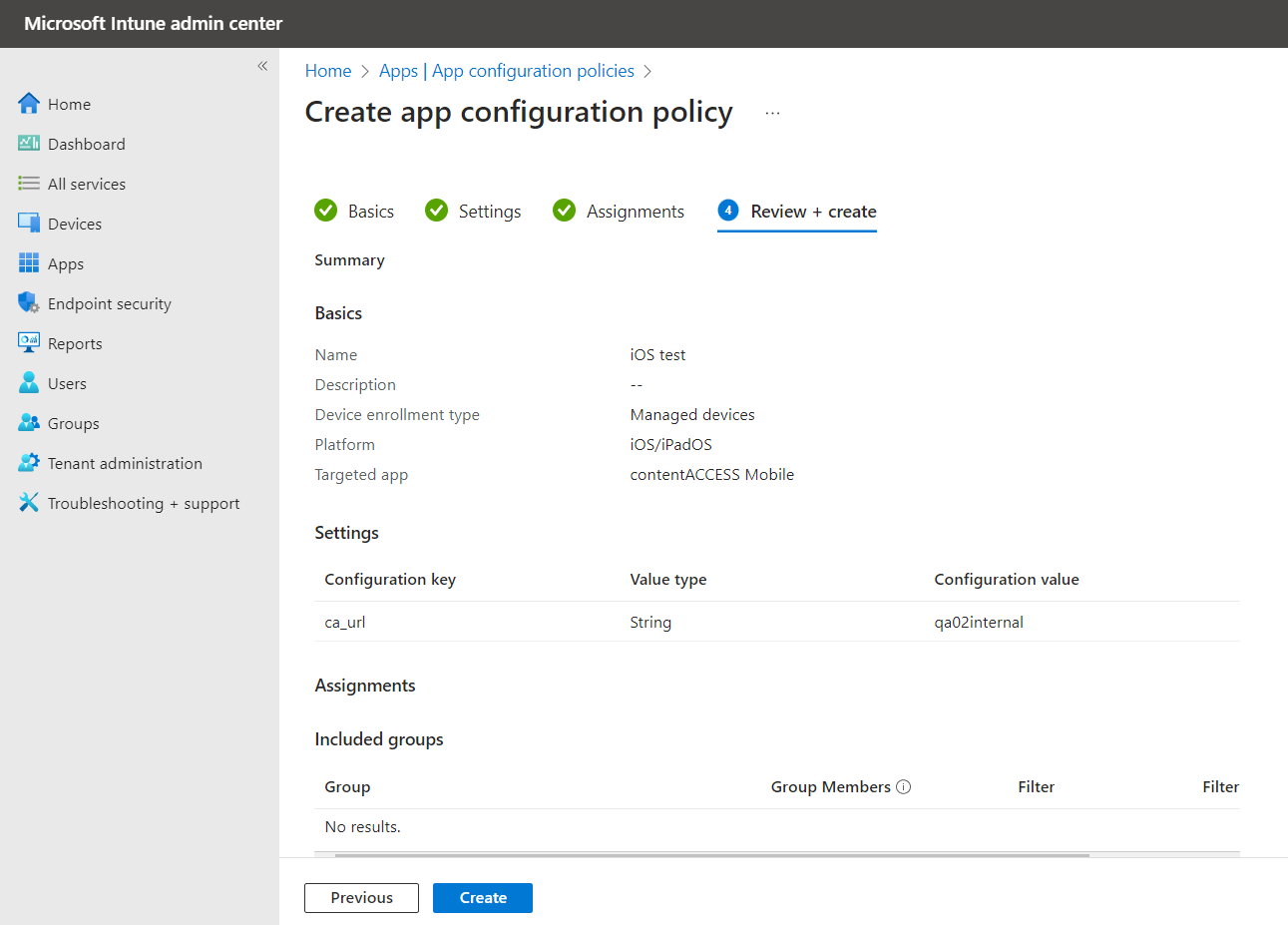Click the Home icon in sidebar

29,104
